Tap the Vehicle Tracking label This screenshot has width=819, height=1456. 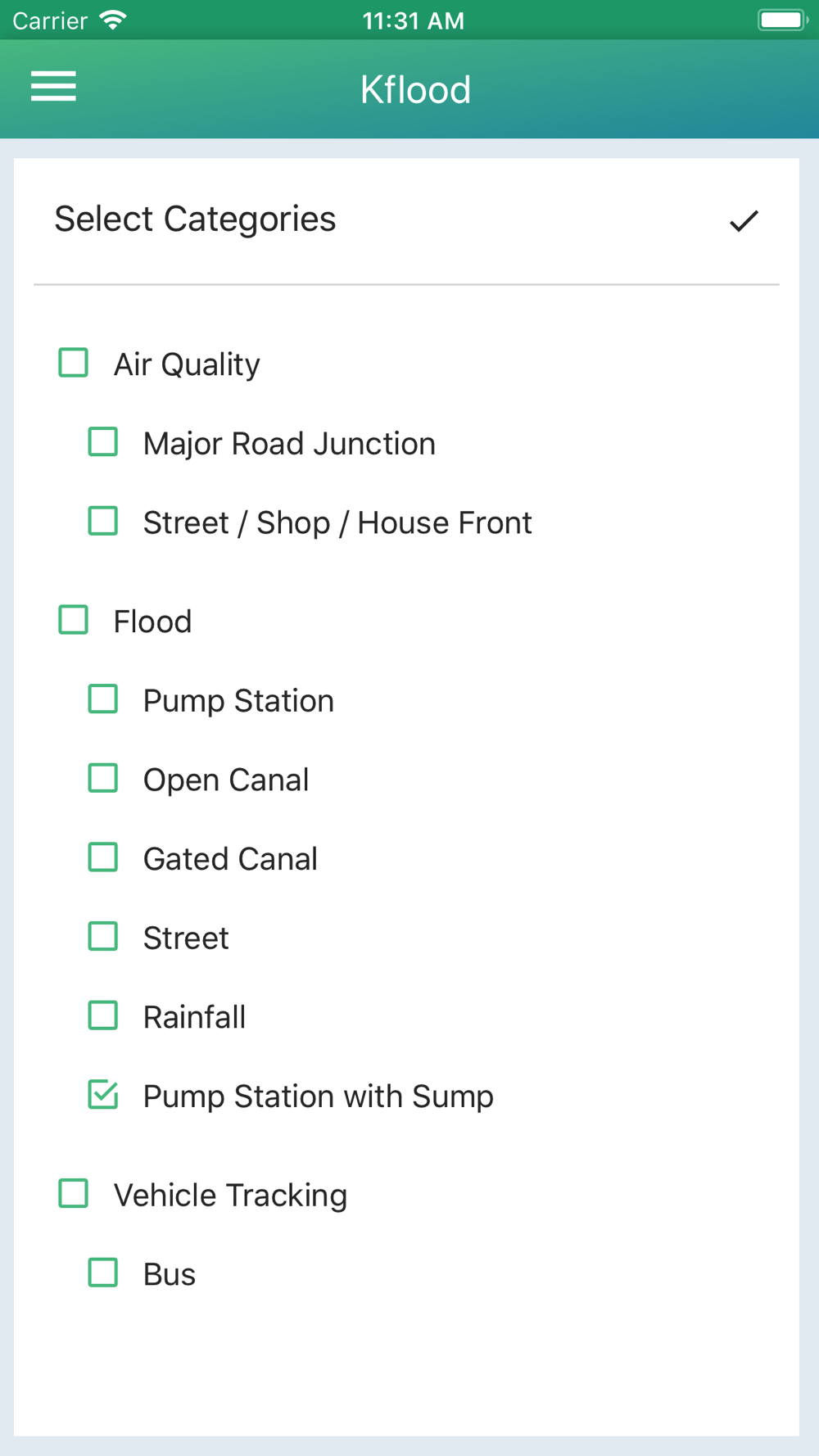[230, 1196]
